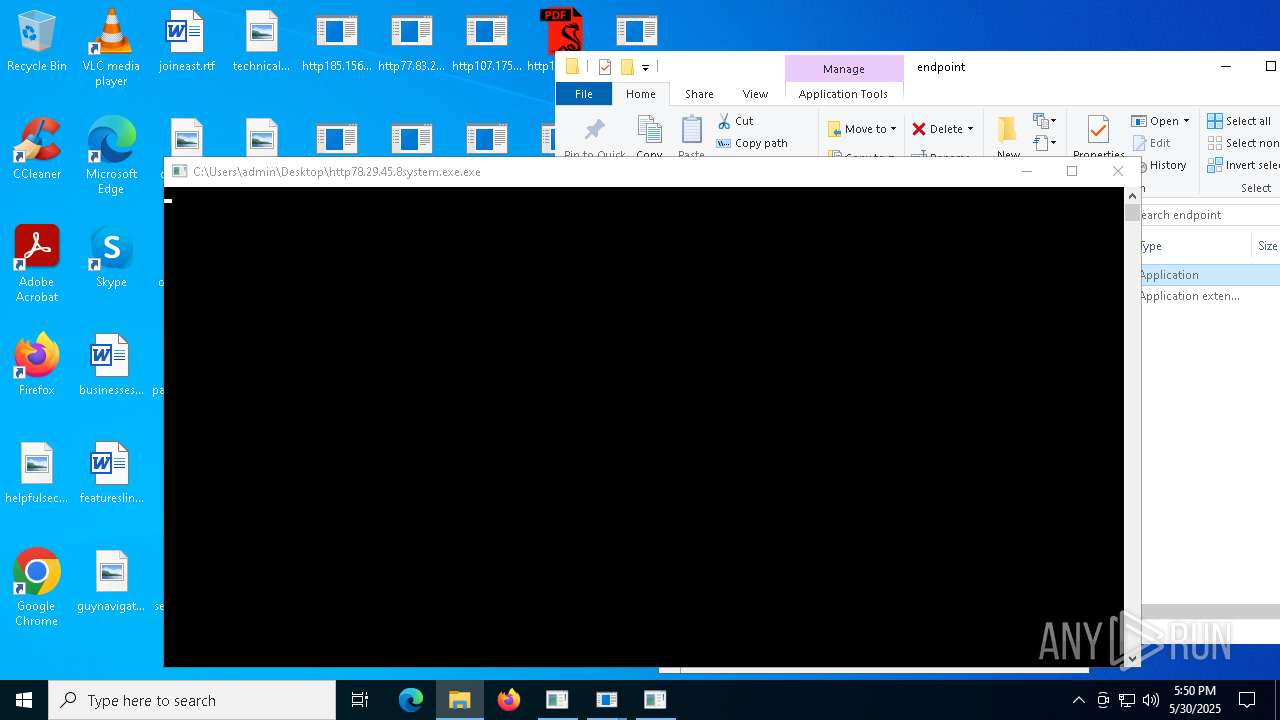The width and height of the screenshot is (1280, 720).
Task: Switch to the View tab in Explorer
Action: (x=755, y=94)
